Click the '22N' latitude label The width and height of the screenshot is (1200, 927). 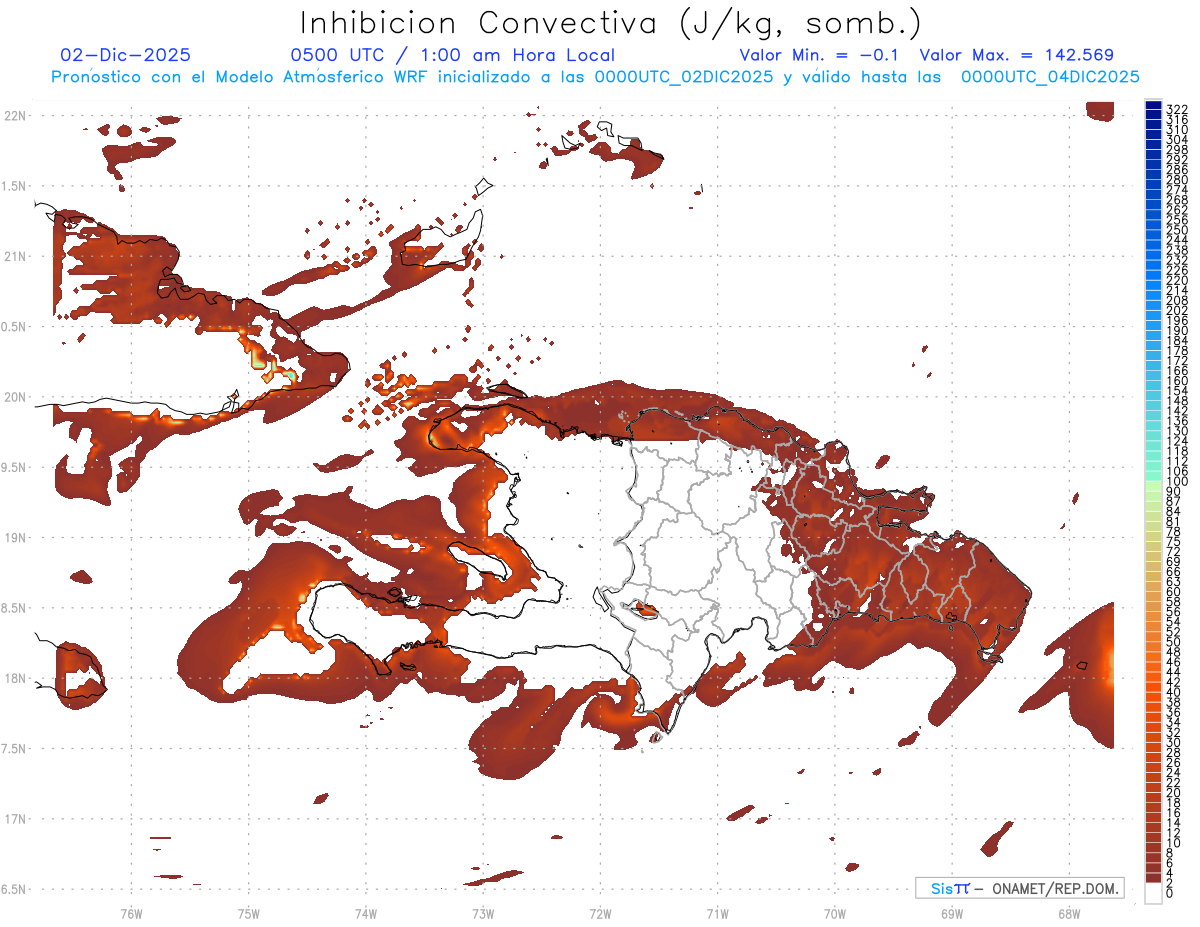coord(14,116)
